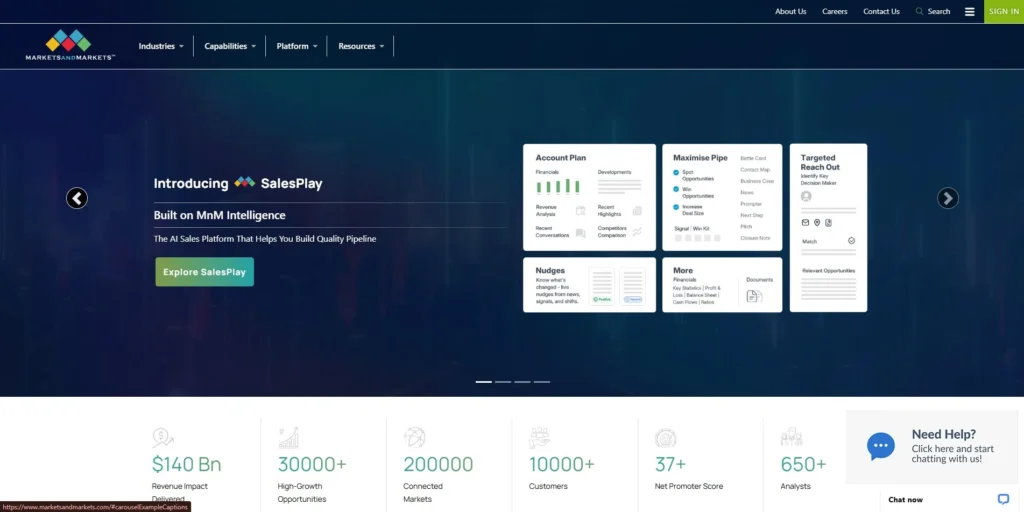Click the Recent Highlights icon in Account Plan
This screenshot has width=1024, height=512.
coord(637,210)
